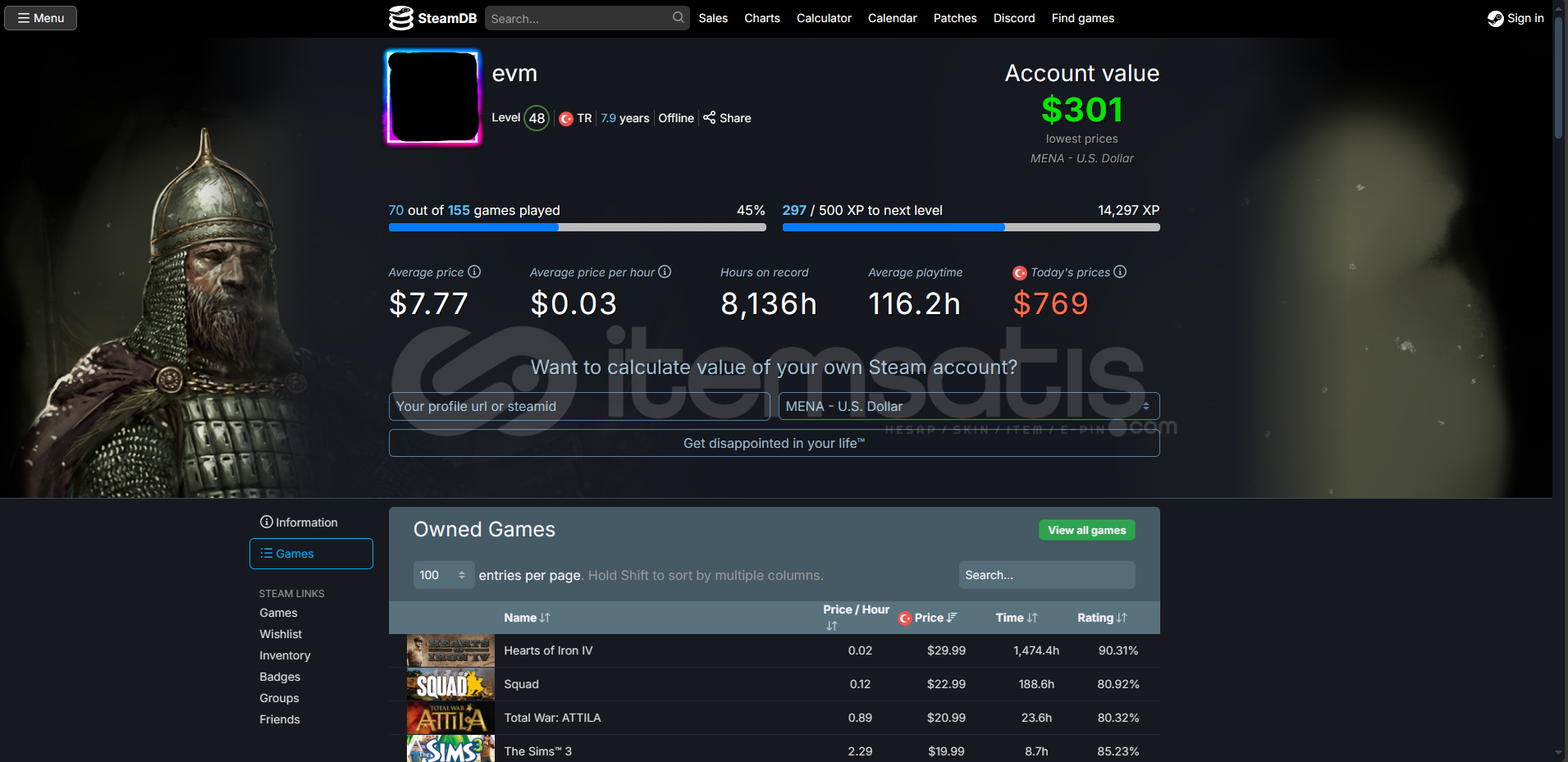Click the 8,136h hours on record value
1568x762 pixels.
pyautogui.click(x=769, y=304)
